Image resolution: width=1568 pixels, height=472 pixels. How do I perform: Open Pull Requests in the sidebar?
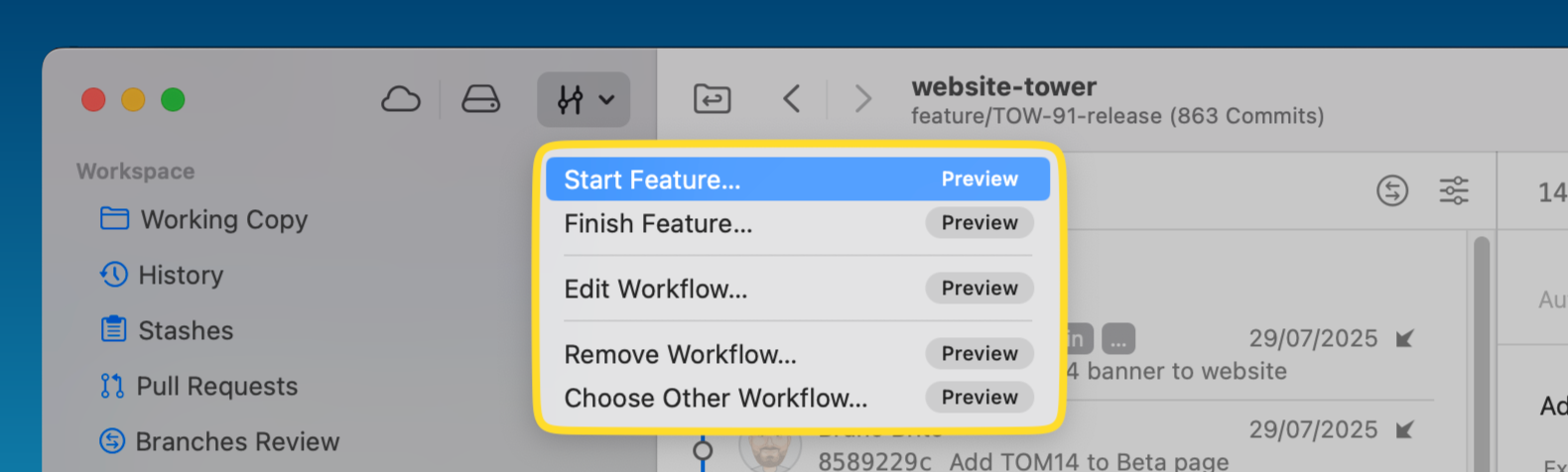(216, 386)
